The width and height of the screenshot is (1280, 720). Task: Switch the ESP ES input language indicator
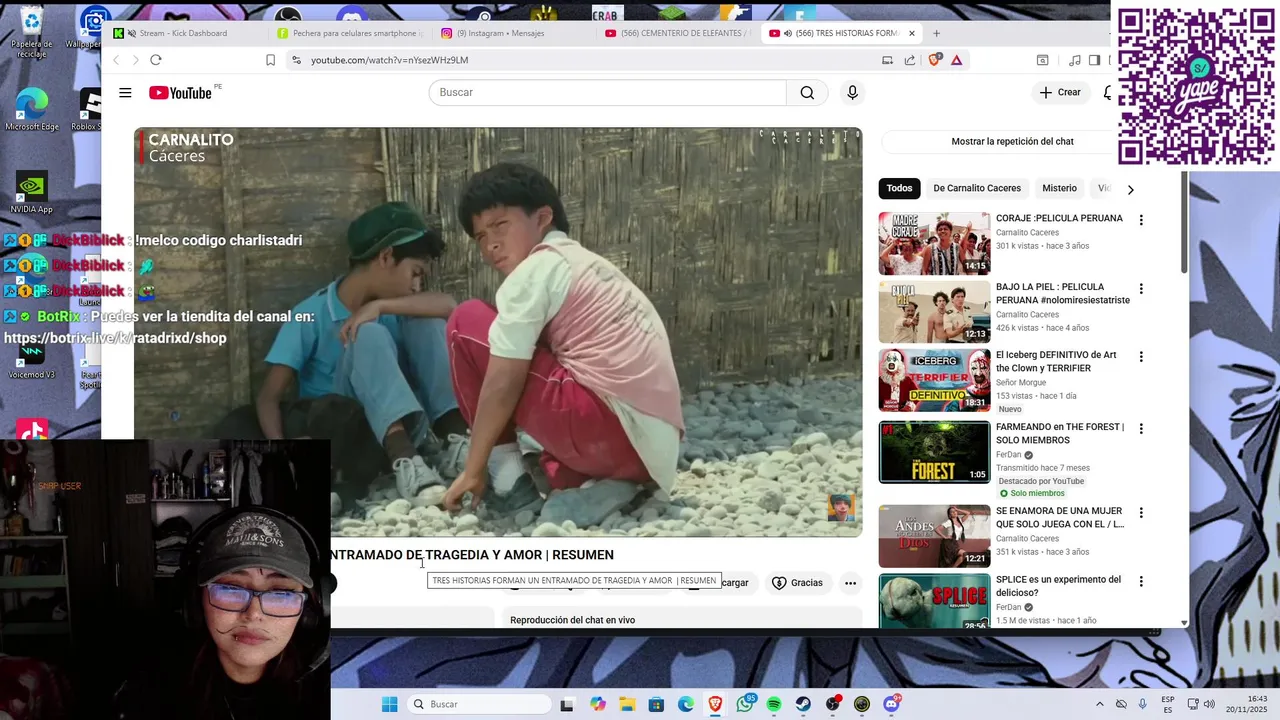tap(1168, 704)
